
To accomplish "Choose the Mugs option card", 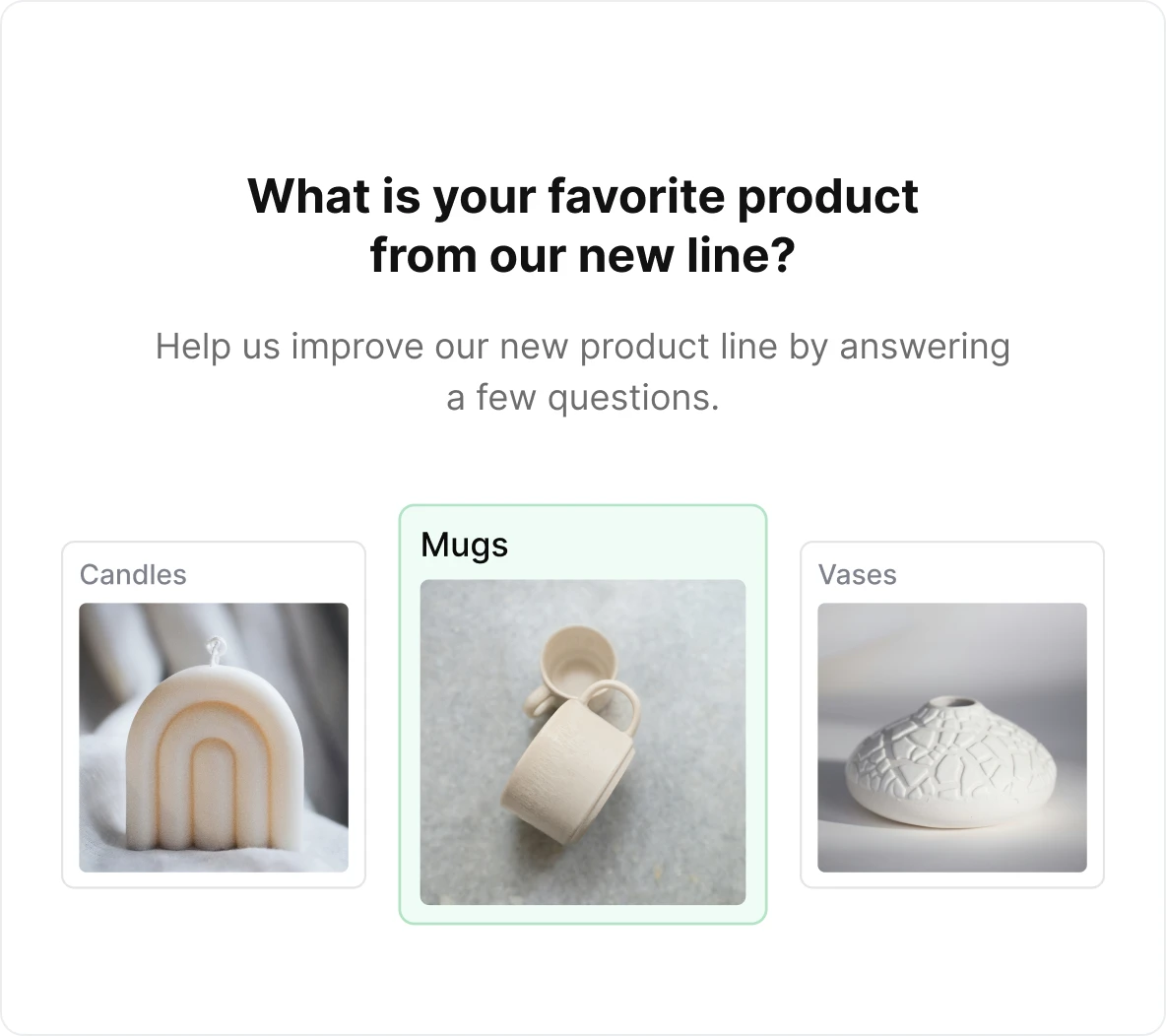I will pyautogui.click(x=582, y=715).
